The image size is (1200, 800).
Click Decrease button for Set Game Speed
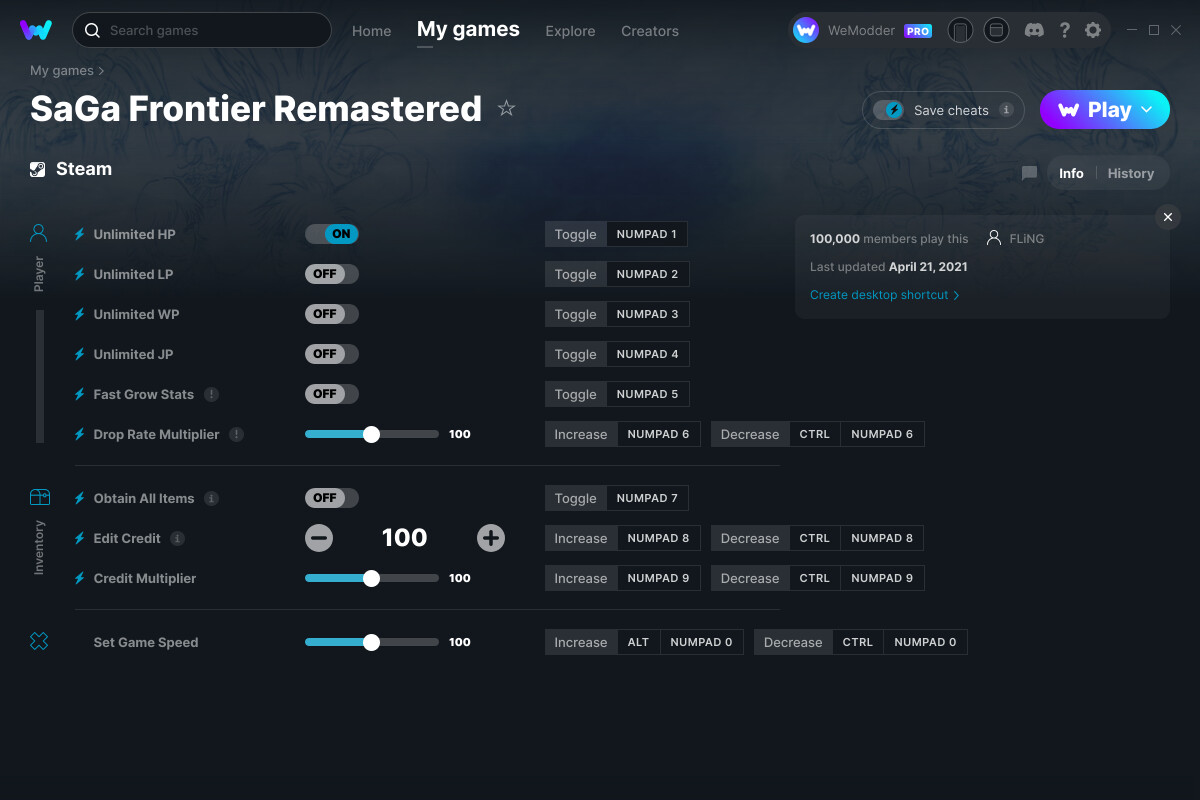point(793,642)
